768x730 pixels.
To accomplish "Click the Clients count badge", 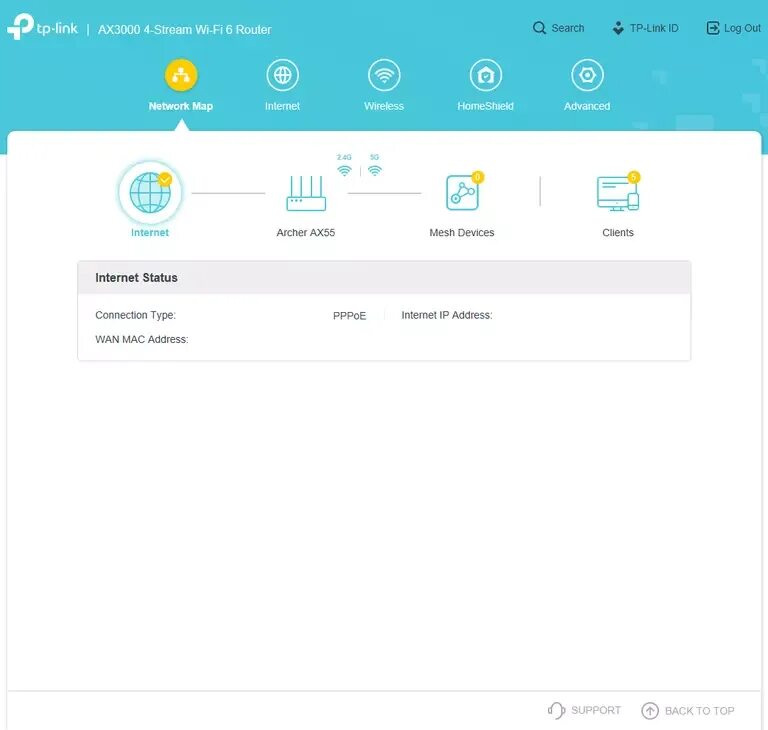I will point(634,177).
